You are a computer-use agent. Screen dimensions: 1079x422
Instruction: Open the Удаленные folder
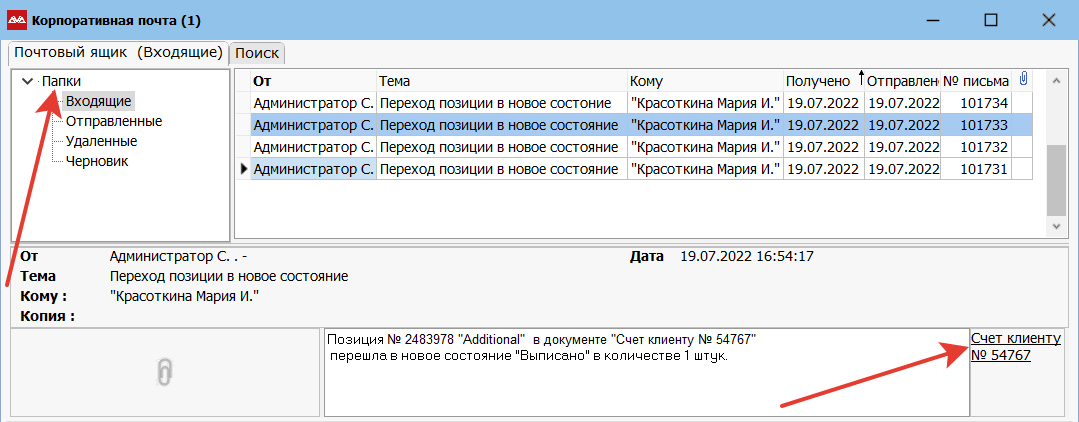(101, 141)
